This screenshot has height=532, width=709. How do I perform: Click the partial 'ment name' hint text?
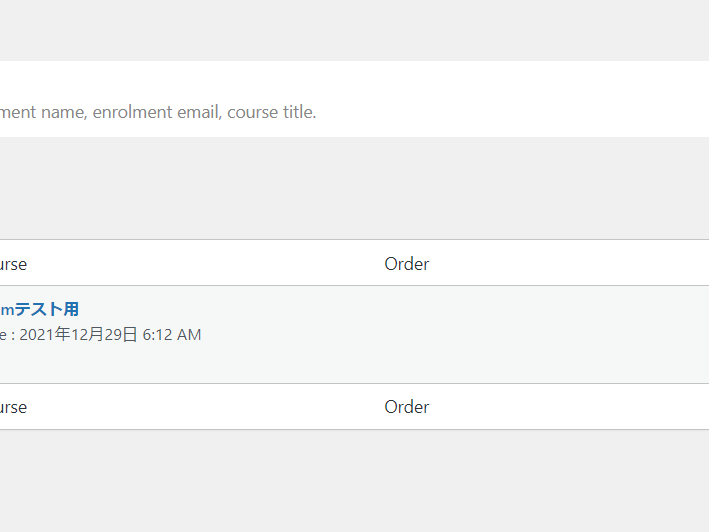tap(43, 112)
